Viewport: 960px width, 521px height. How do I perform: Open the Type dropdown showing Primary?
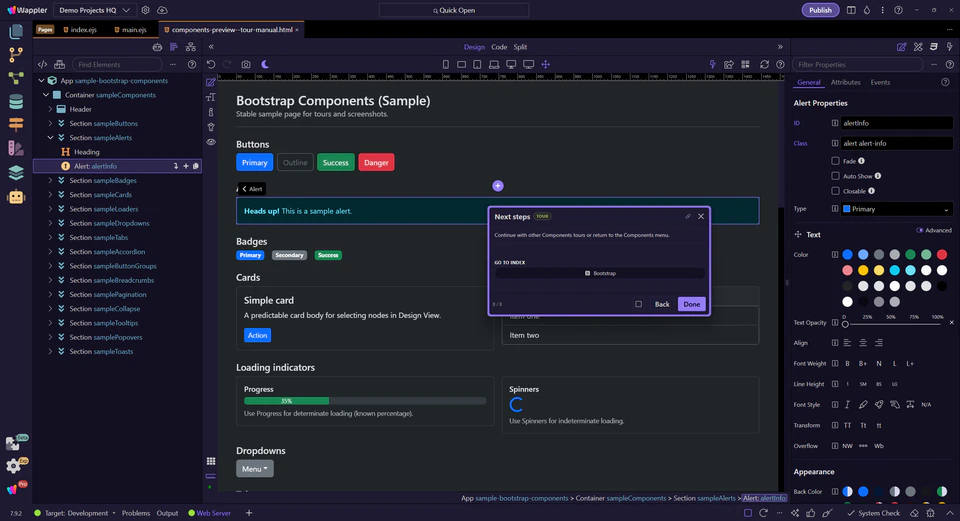pos(897,209)
